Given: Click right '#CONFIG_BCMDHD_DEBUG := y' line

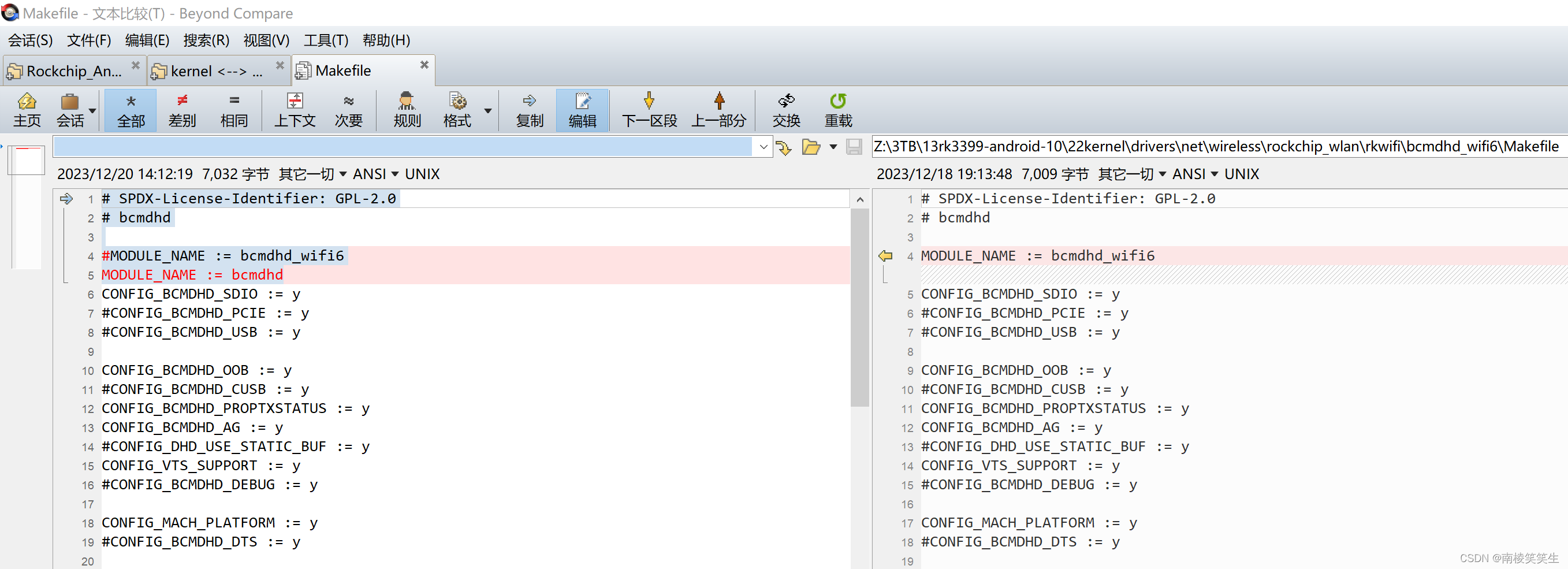Looking at the screenshot, I should [x=1029, y=485].
